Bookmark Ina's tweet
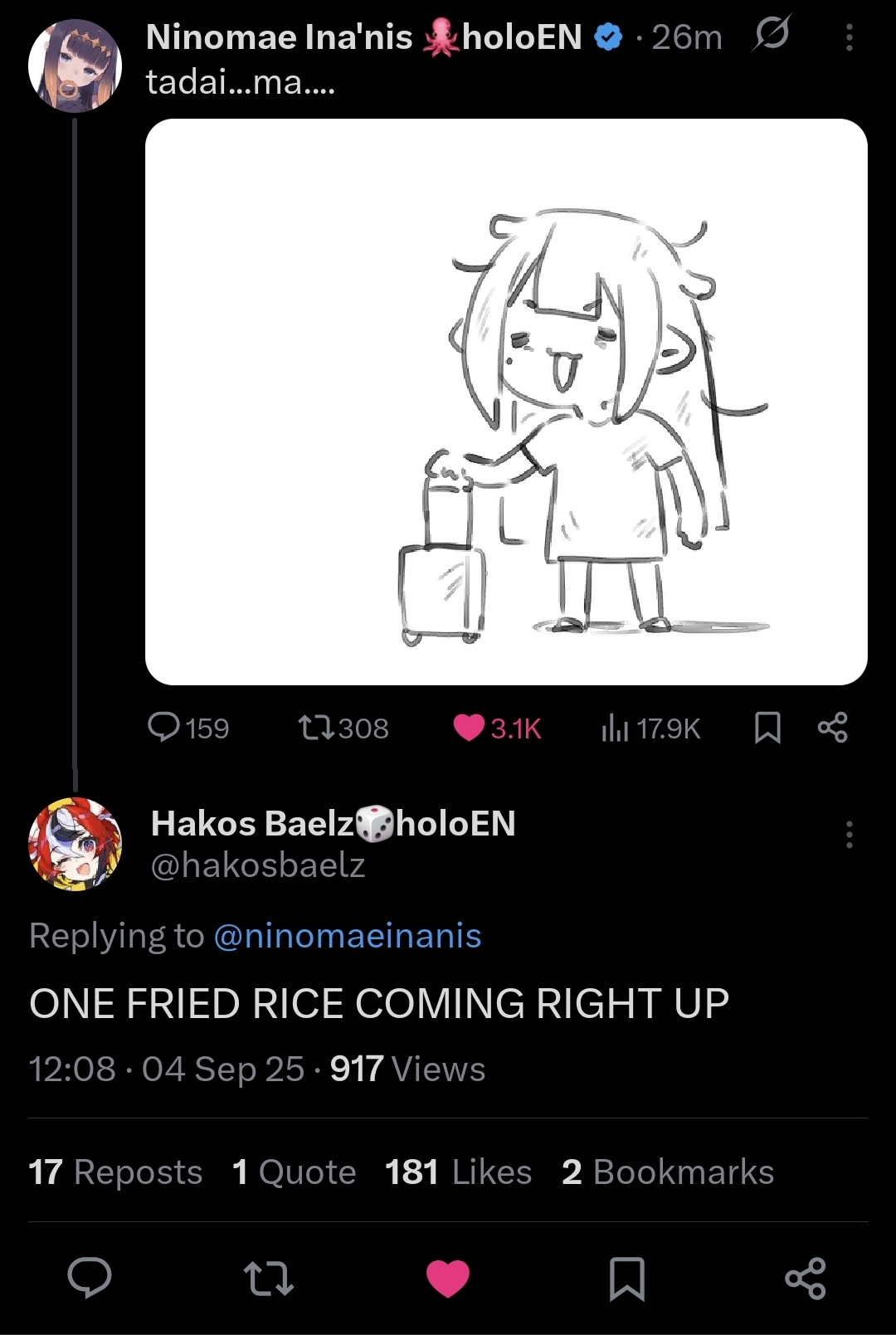The height and width of the screenshot is (1335, 896). [767, 728]
